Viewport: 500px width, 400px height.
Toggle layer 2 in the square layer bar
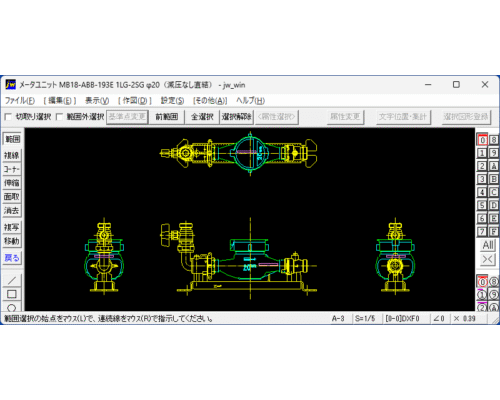482,166
